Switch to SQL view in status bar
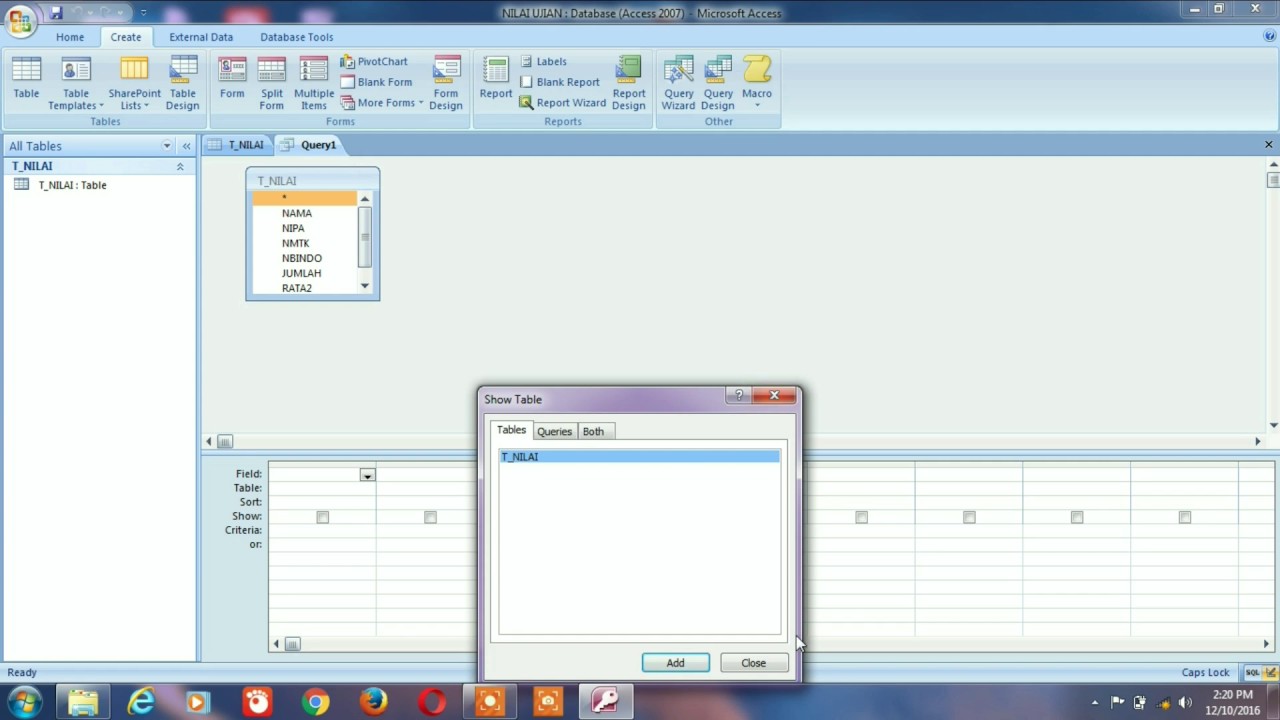 (x=1252, y=673)
